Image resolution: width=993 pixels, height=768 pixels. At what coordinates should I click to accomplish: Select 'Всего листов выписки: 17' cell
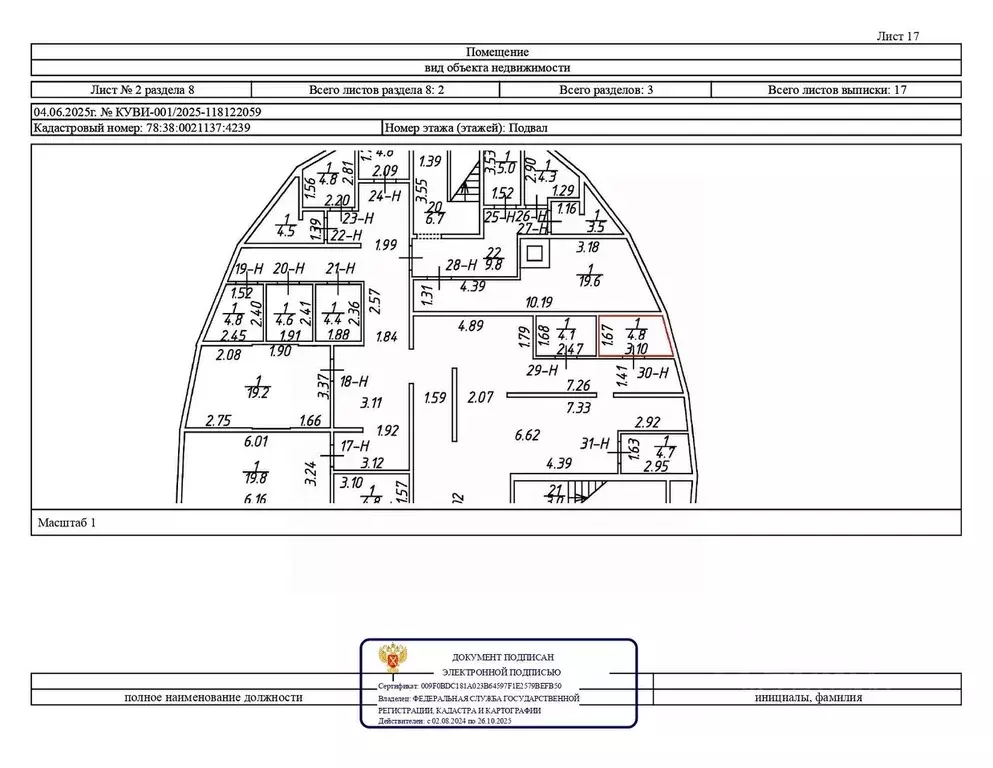tap(837, 90)
